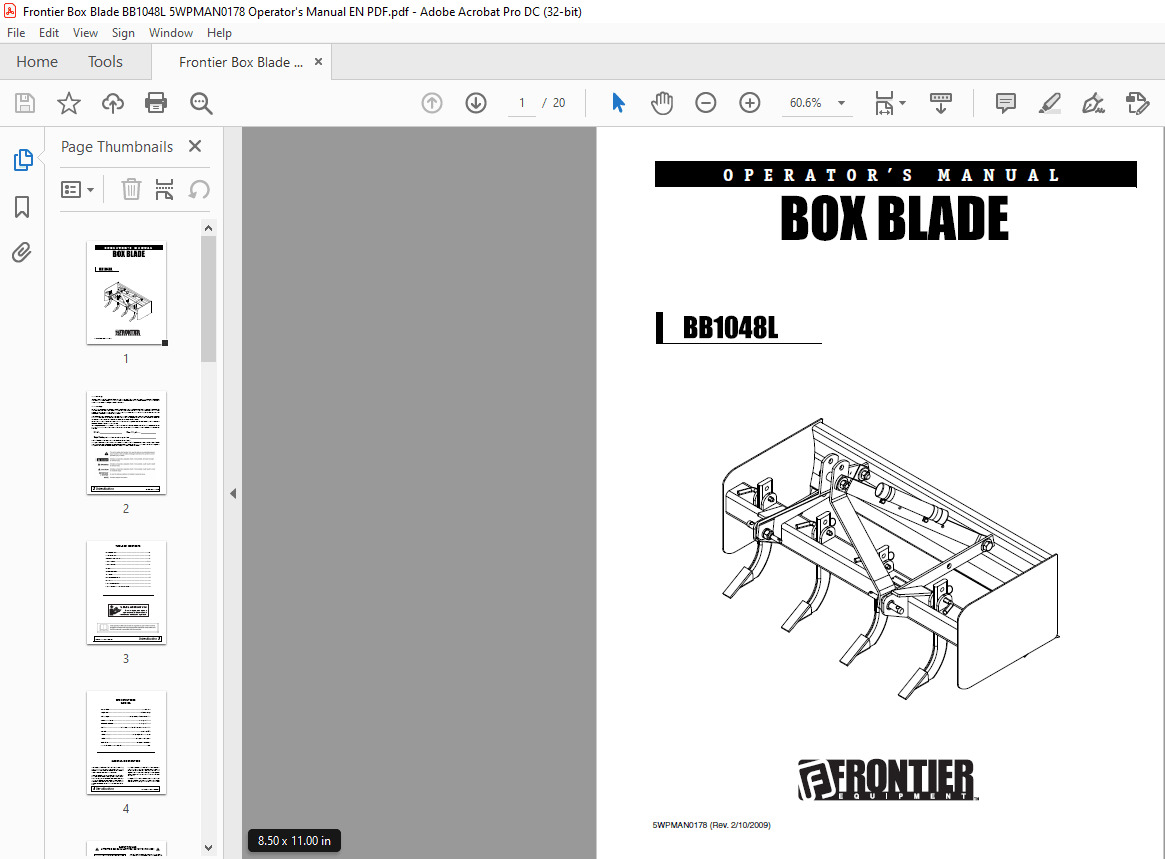Open the Bookmarks panel

point(21,206)
